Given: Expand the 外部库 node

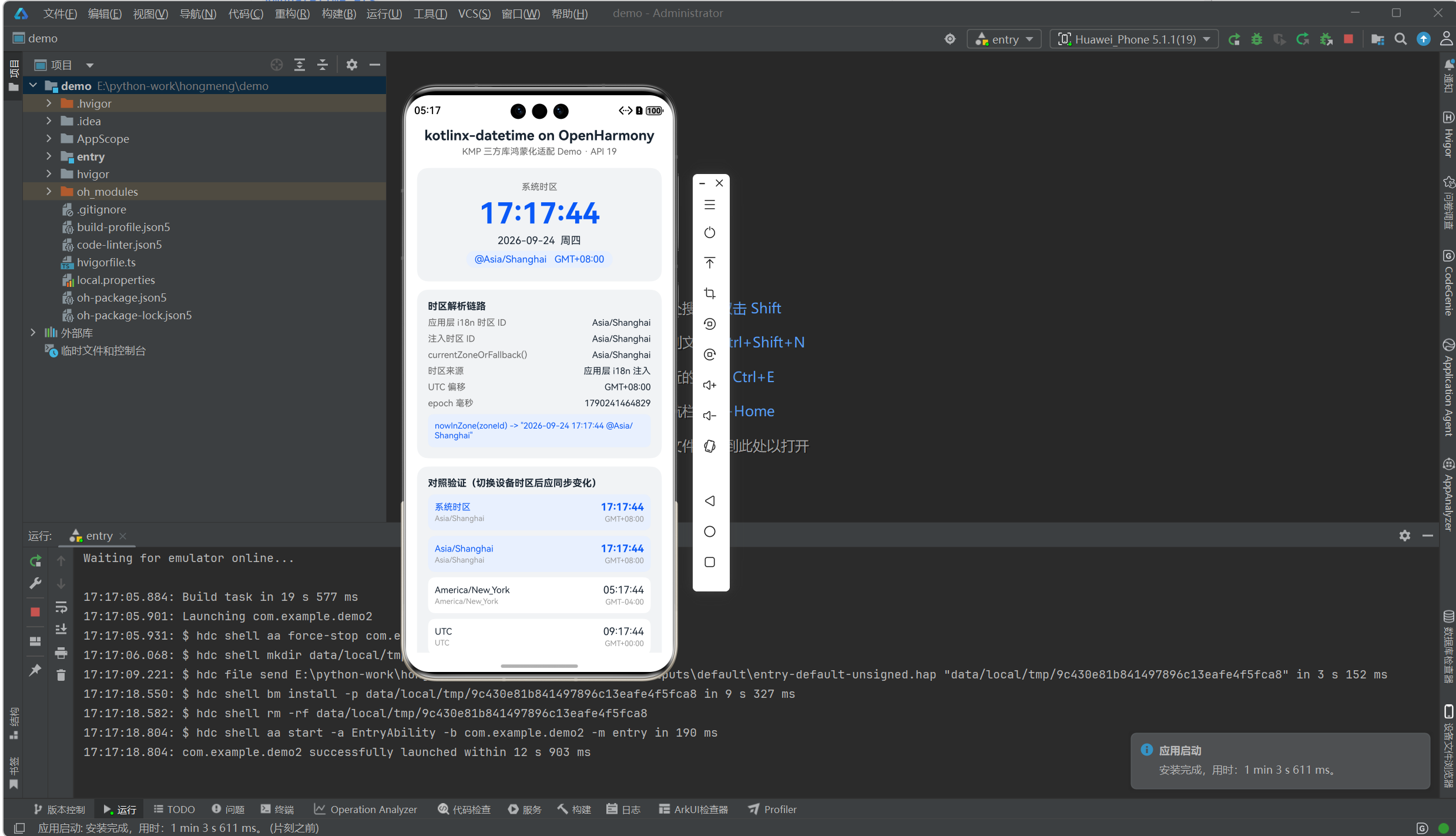Looking at the screenshot, I should (x=33, y=333).
